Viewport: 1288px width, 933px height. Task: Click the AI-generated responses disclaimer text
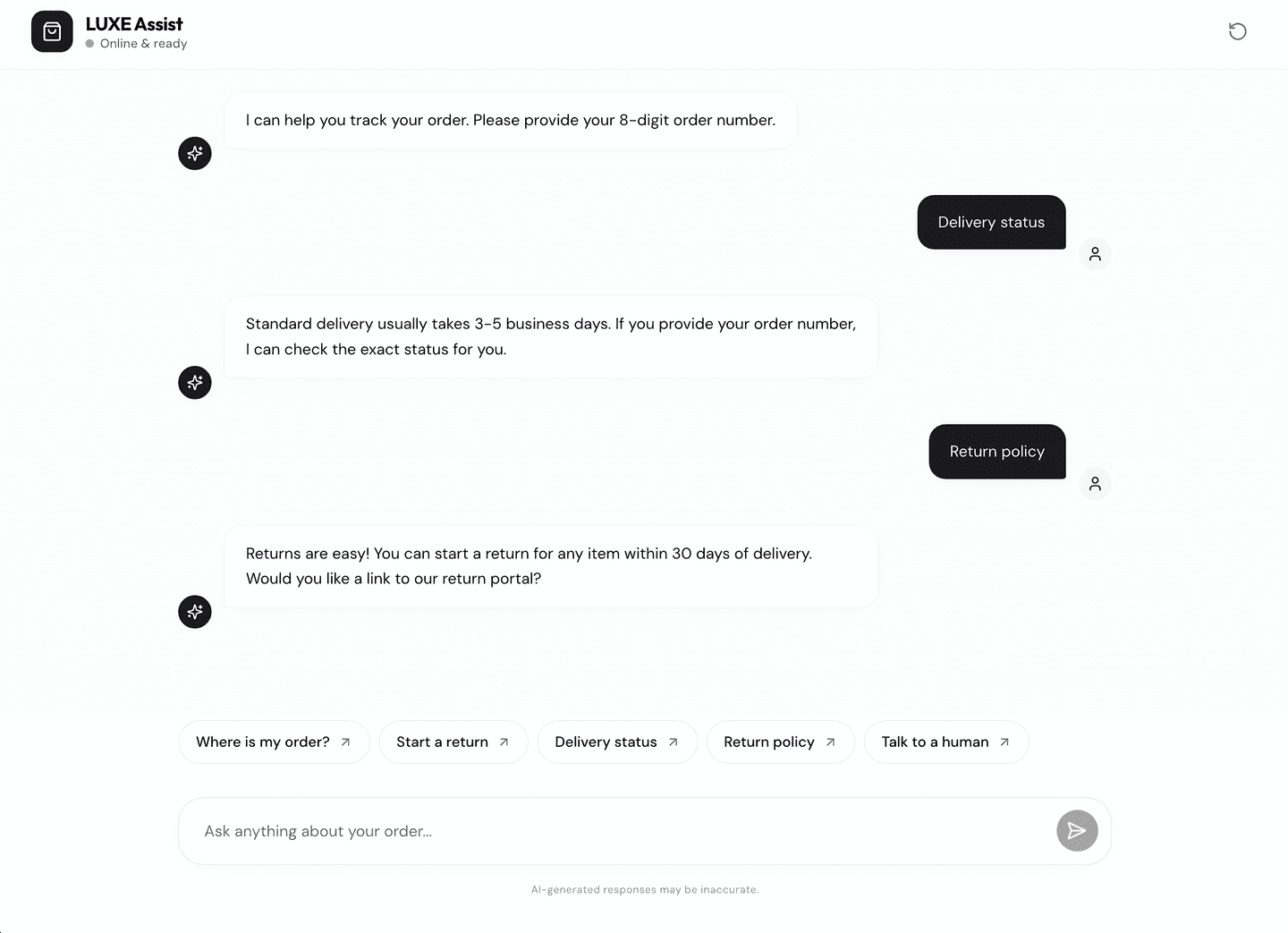coord(645,889)
